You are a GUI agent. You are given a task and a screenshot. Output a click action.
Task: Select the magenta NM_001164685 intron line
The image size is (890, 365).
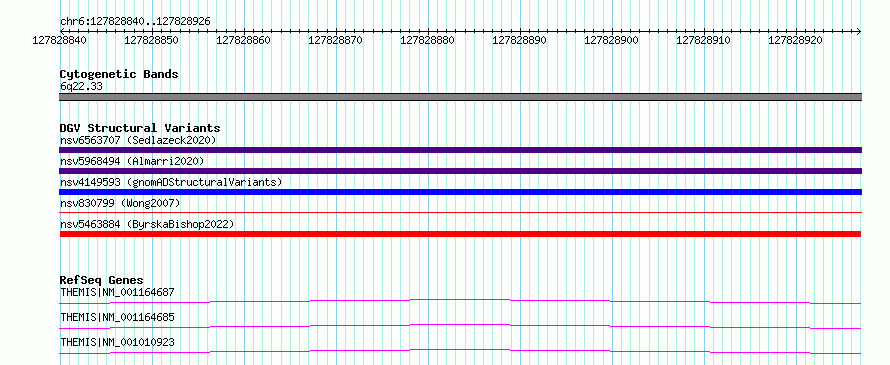pos(460,326)
